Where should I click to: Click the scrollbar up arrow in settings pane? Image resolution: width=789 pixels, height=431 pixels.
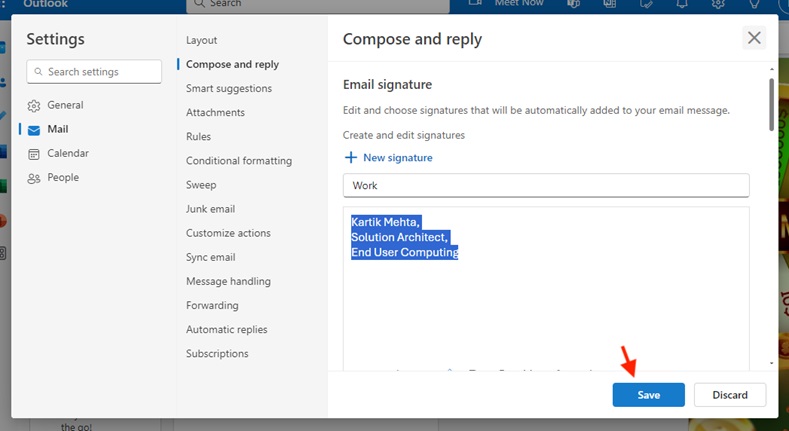[771, 69]
